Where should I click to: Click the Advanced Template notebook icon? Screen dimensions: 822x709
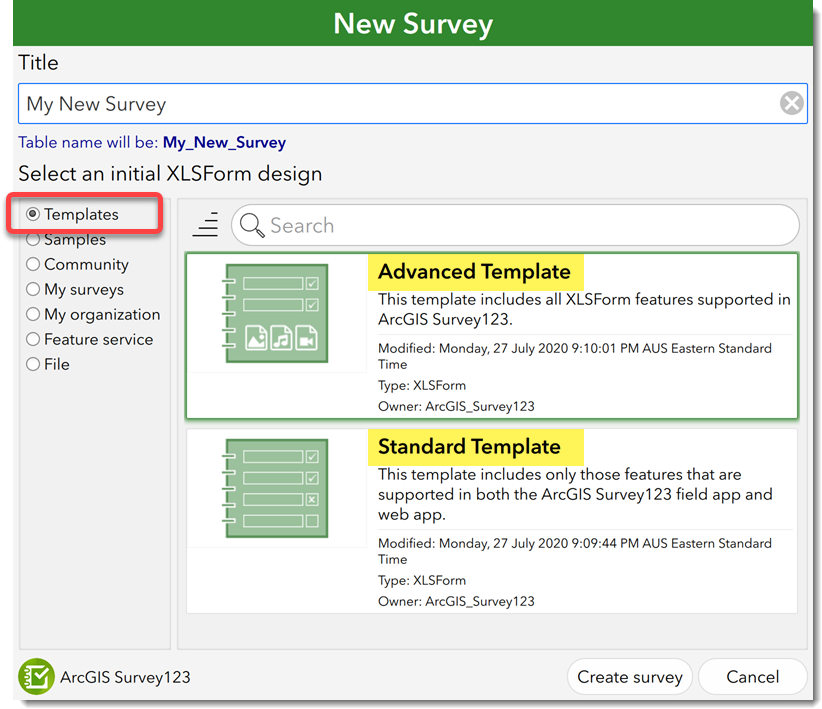pos(275,315)
